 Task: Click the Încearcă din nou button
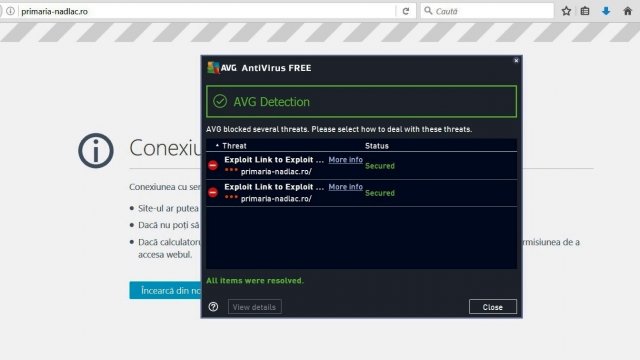(165, 290)
